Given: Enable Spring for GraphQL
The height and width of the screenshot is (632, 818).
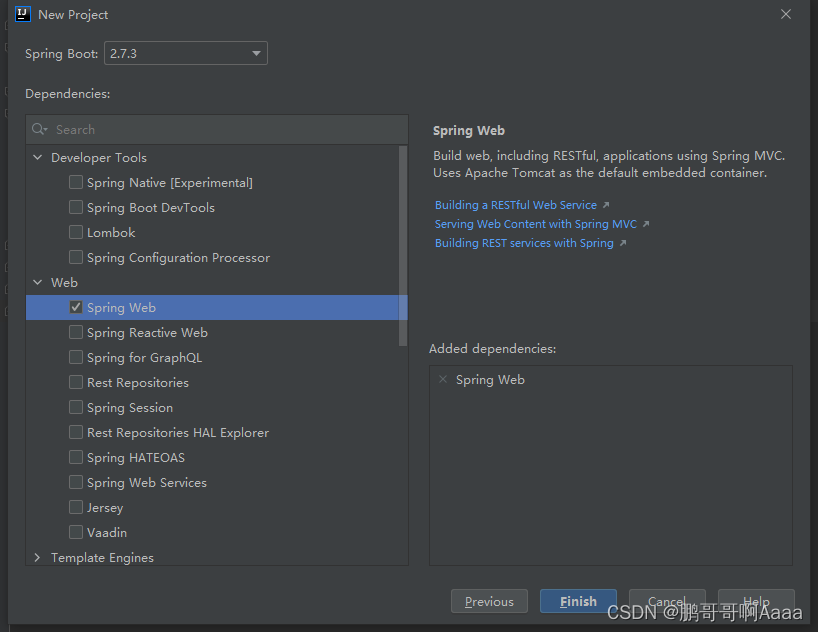Looking at the screenshot, I should 76,357.
